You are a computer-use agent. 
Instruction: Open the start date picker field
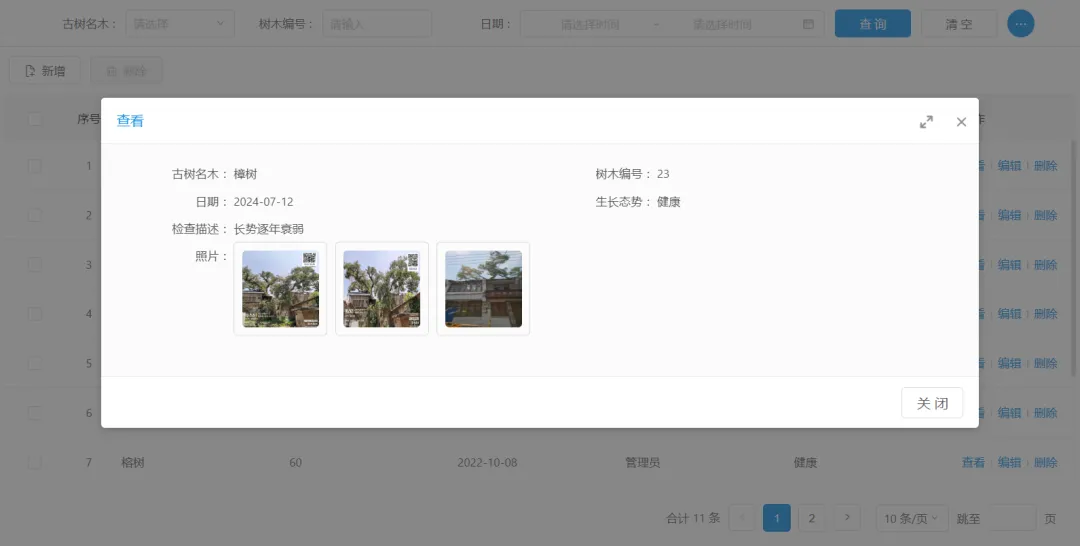590,24
